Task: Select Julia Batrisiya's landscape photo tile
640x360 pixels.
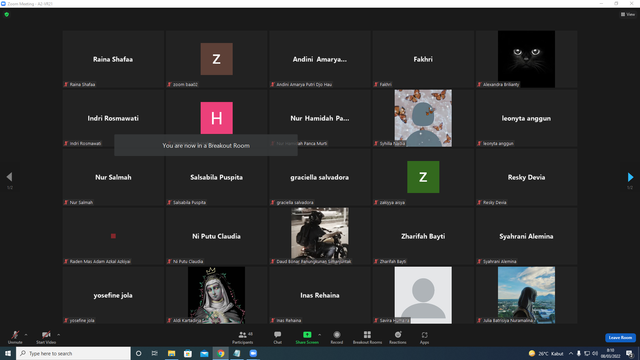Action: pos(526,295)
